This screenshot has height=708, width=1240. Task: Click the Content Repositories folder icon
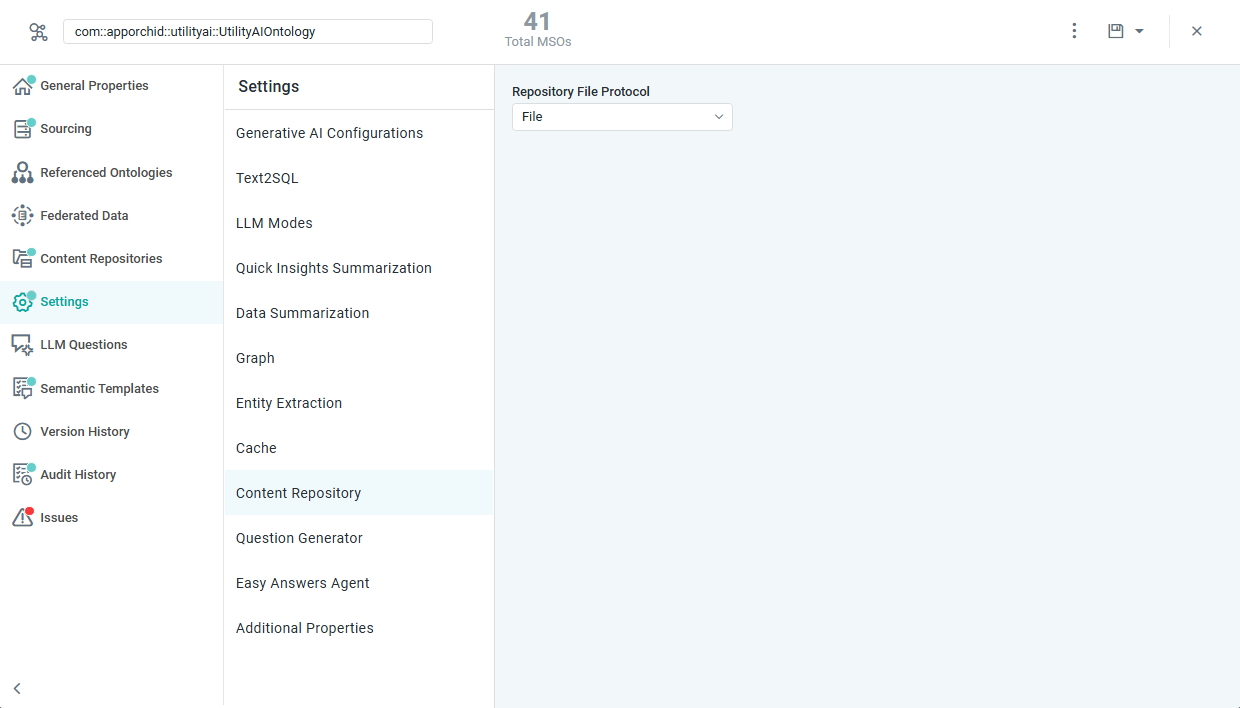coord(22,259)
